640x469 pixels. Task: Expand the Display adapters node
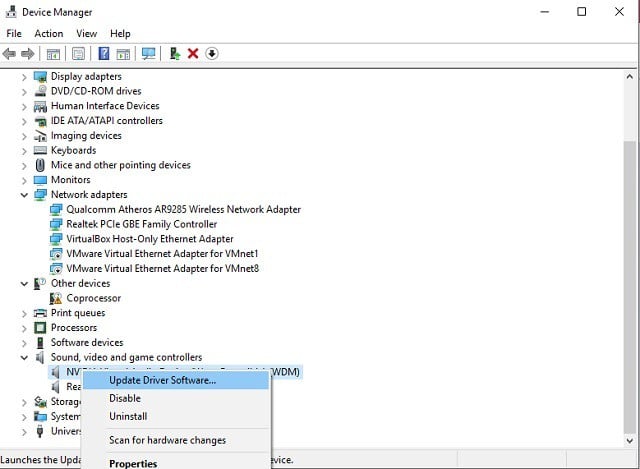pyautogui.click(x=24, y=77)
